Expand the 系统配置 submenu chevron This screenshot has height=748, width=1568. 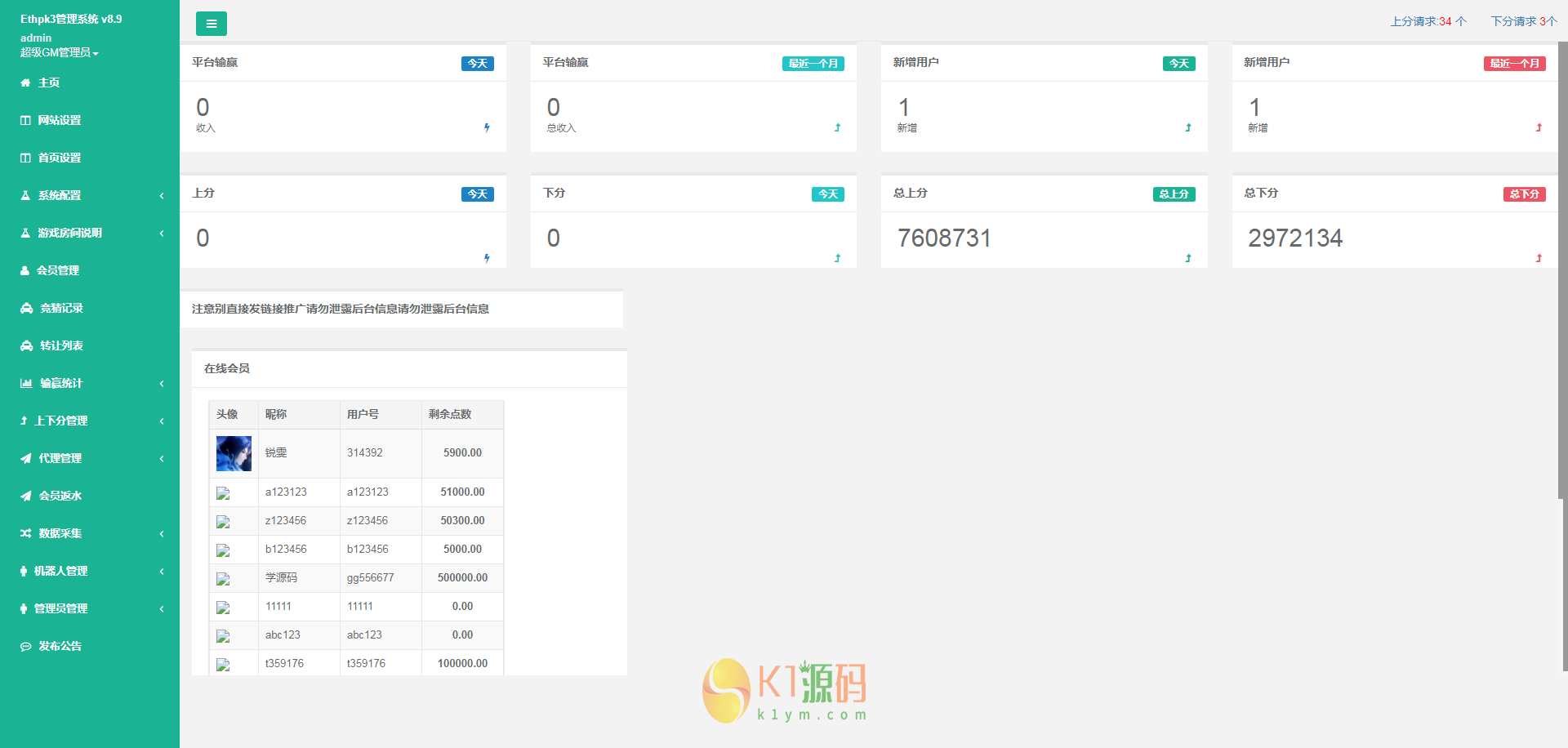(x=162, y=195)
